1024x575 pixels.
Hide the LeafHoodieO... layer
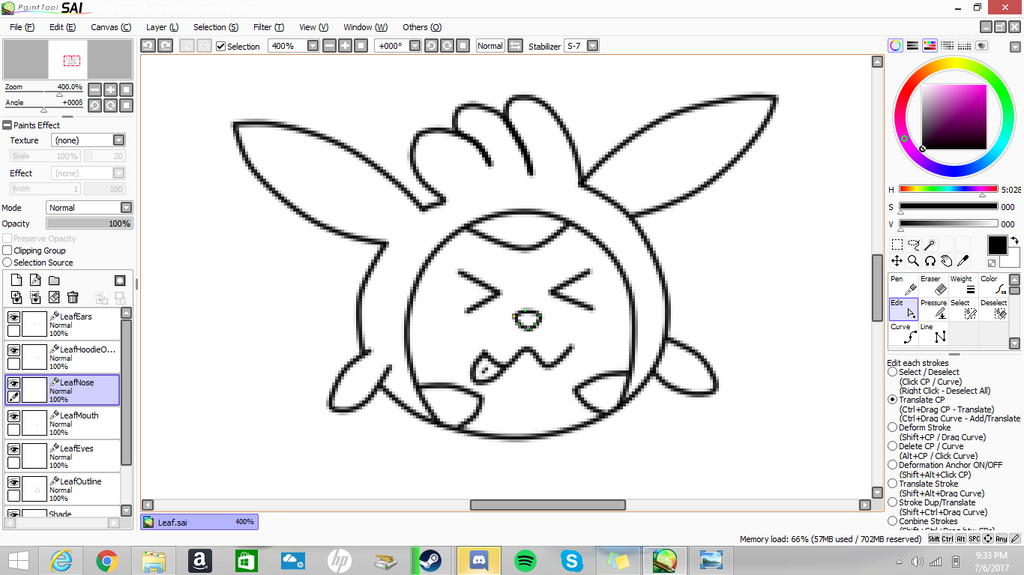(14, 350)
